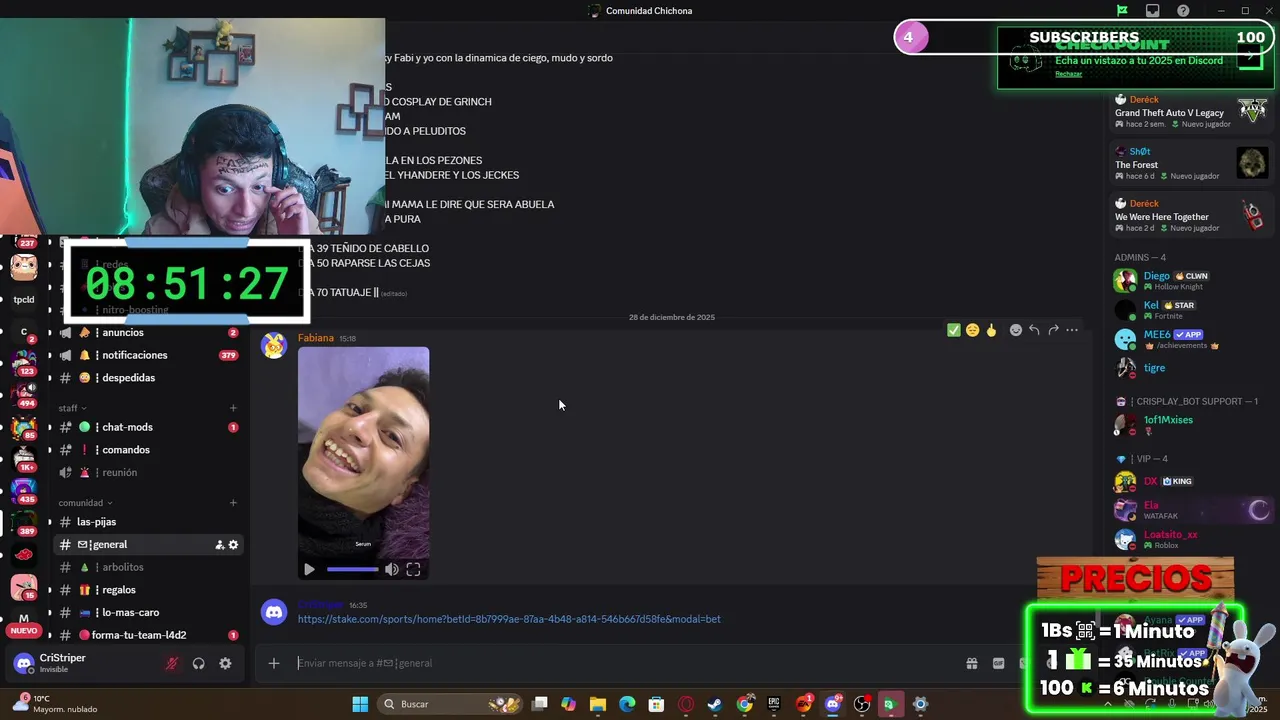Open the las-pijas channel
Viewport: 1280px width, 720px height.
point(149,522)
